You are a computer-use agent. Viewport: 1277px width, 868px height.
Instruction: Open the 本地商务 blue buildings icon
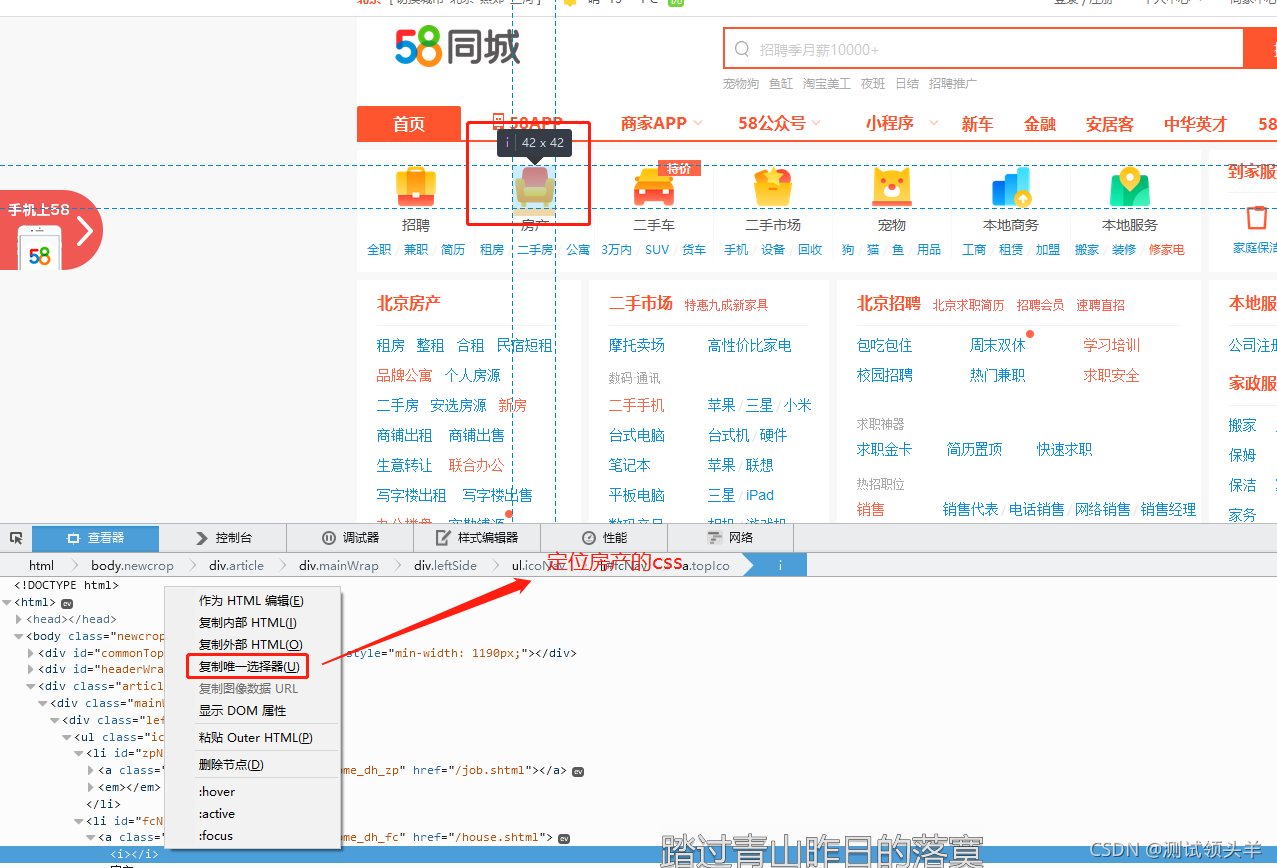(x=1011, y=187)
